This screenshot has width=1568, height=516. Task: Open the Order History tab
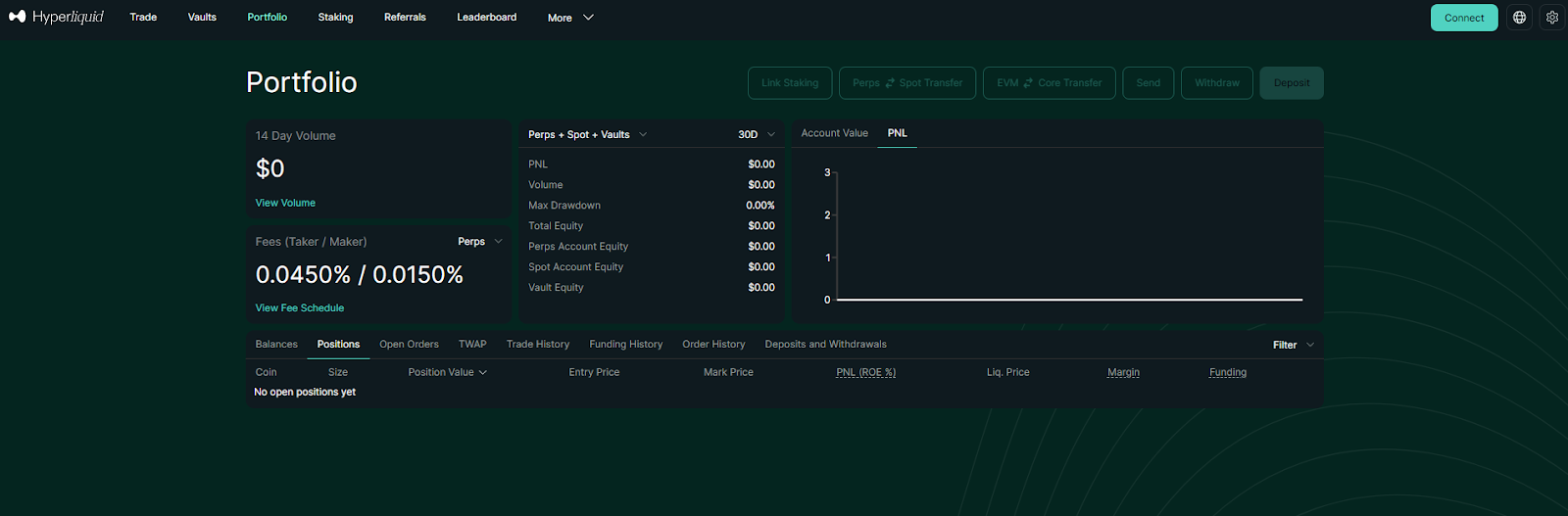713,344
